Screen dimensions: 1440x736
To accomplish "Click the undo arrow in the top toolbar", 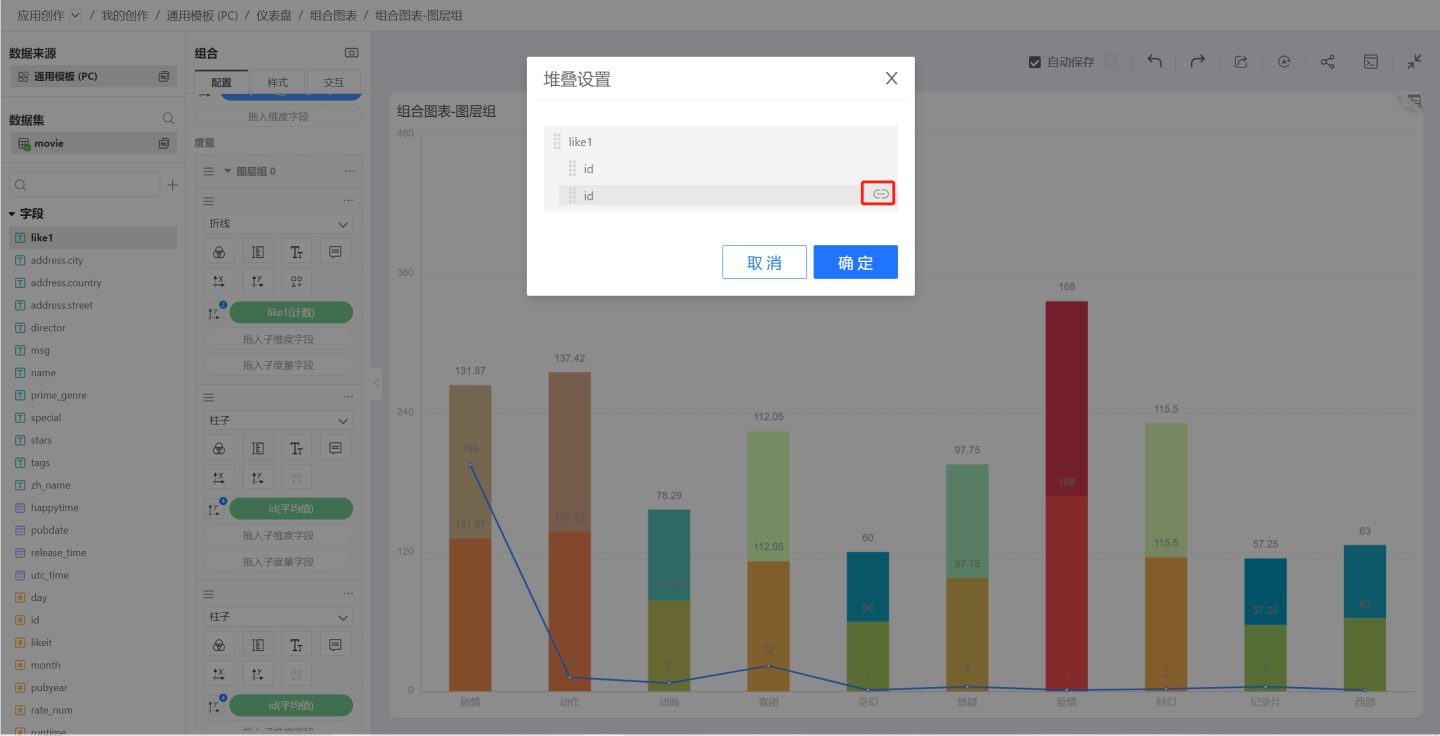I will click(1154, 62).
